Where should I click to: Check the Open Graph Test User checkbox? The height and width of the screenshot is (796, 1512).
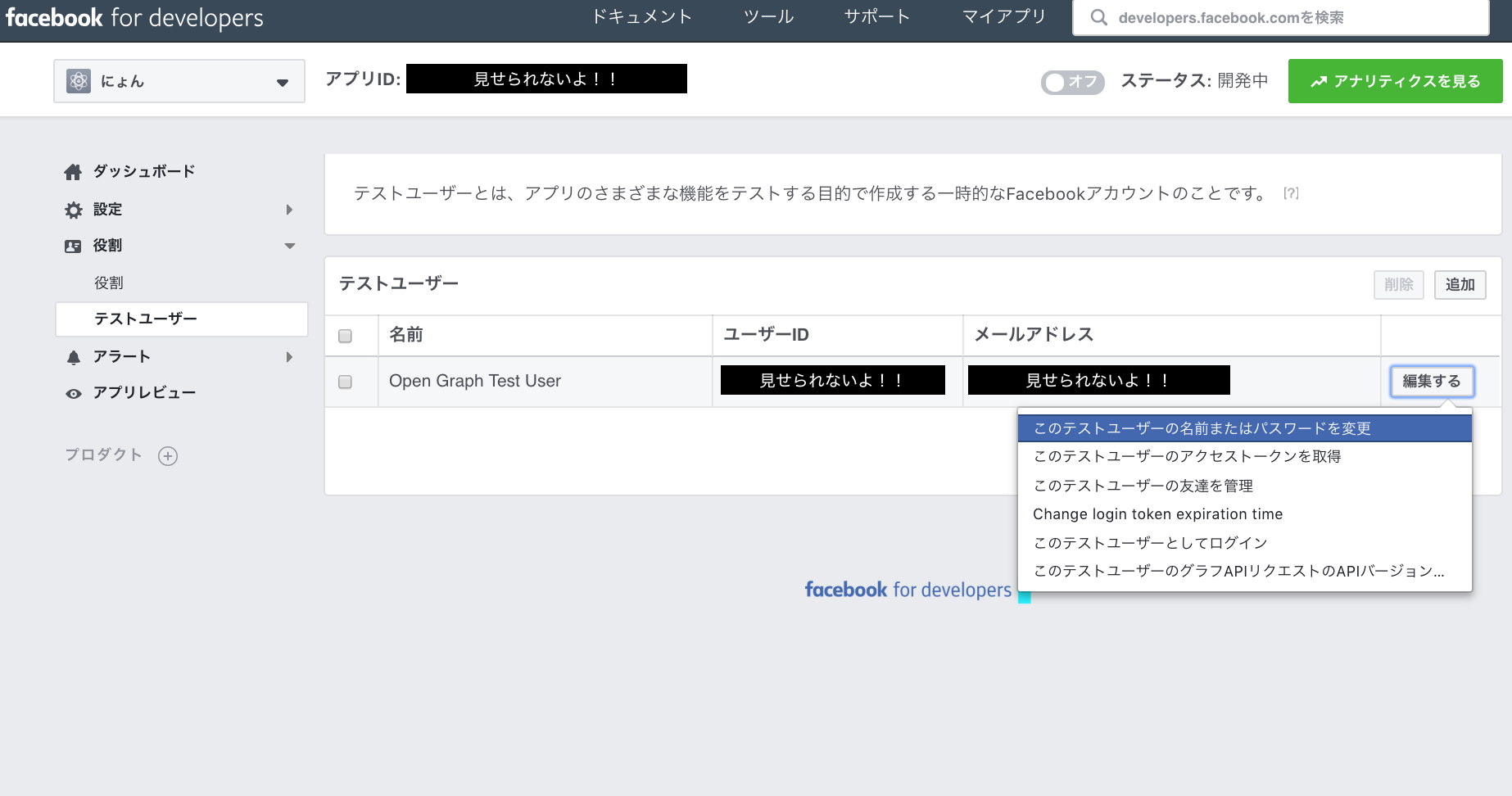click(x=346, y=382)
